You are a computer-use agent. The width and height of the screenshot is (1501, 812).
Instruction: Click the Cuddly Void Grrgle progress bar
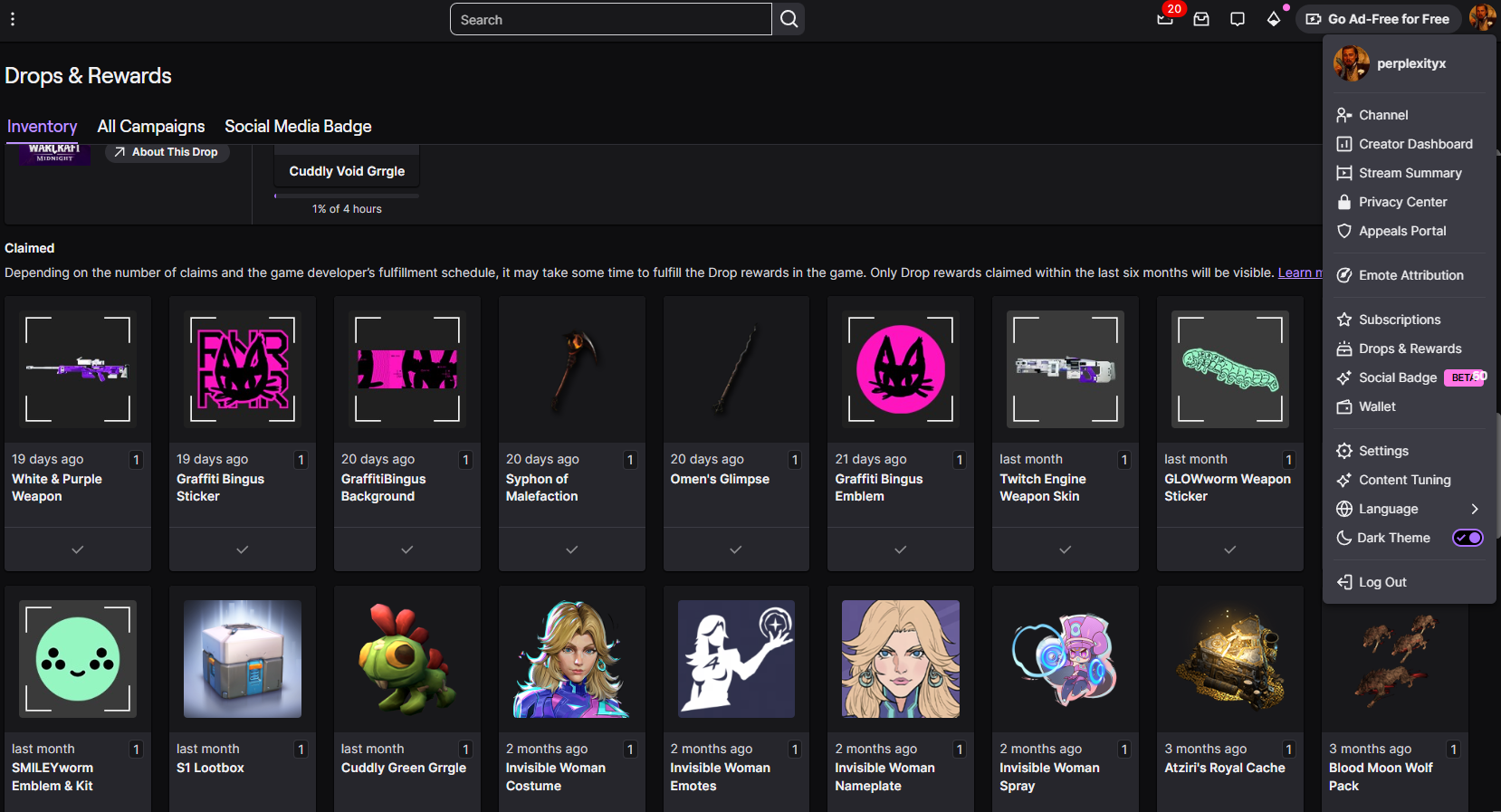click(347, 196)
